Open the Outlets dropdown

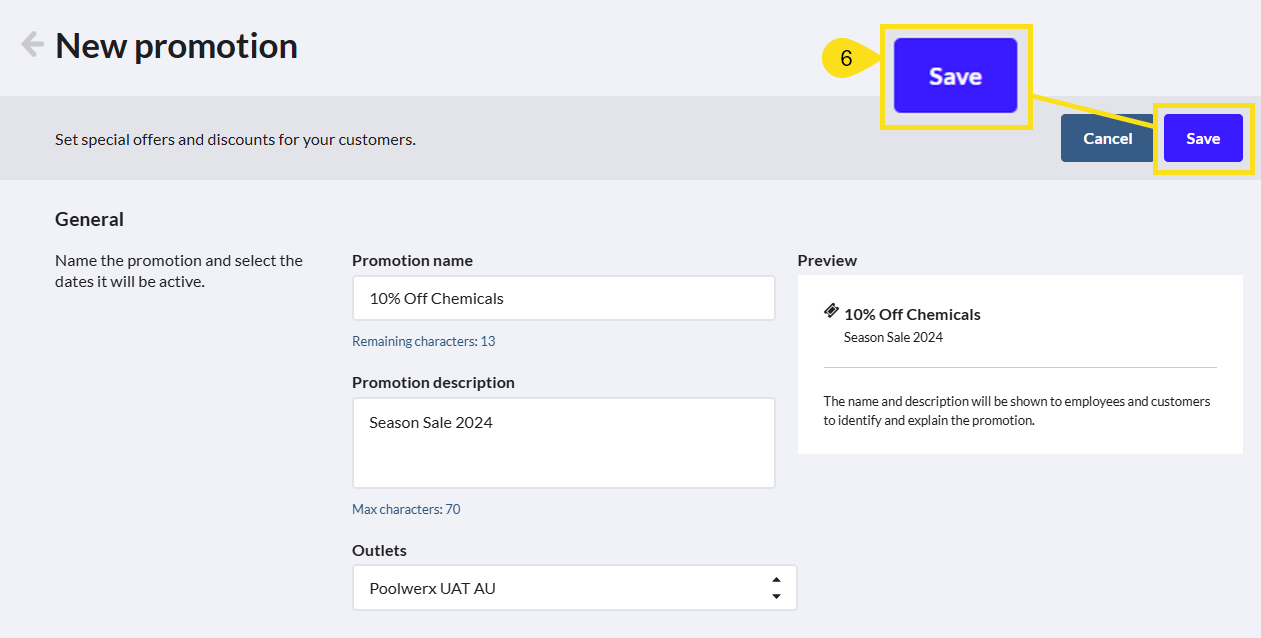click(x=574, y=588)
